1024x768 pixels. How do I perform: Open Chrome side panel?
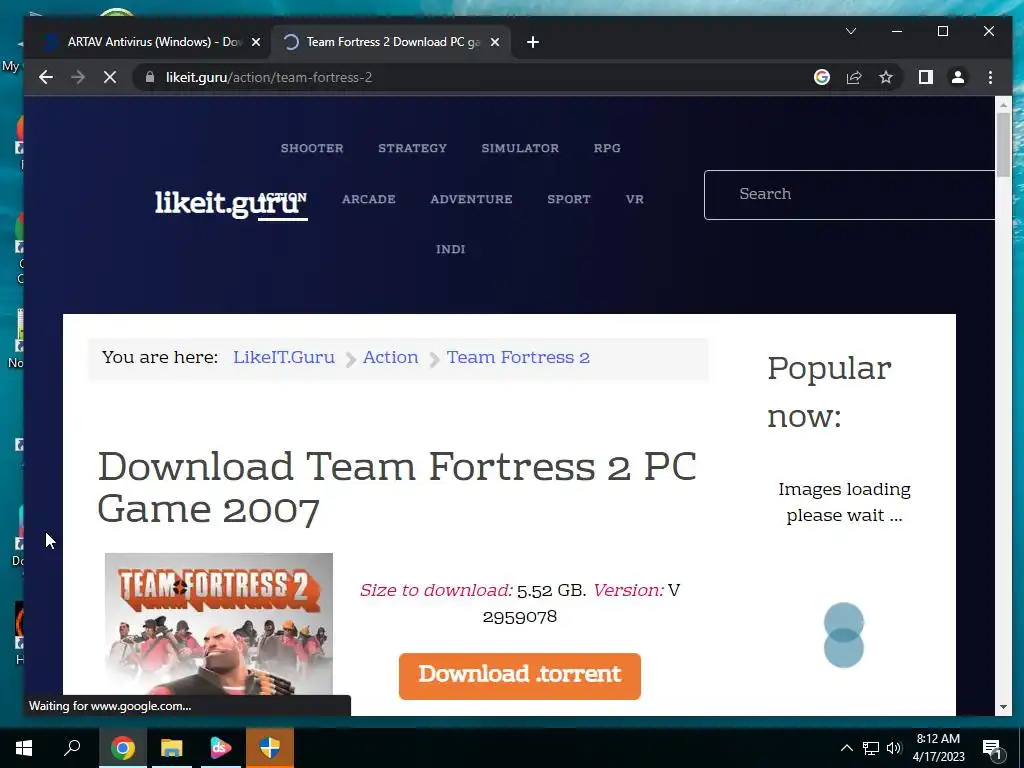click(925, 77)
